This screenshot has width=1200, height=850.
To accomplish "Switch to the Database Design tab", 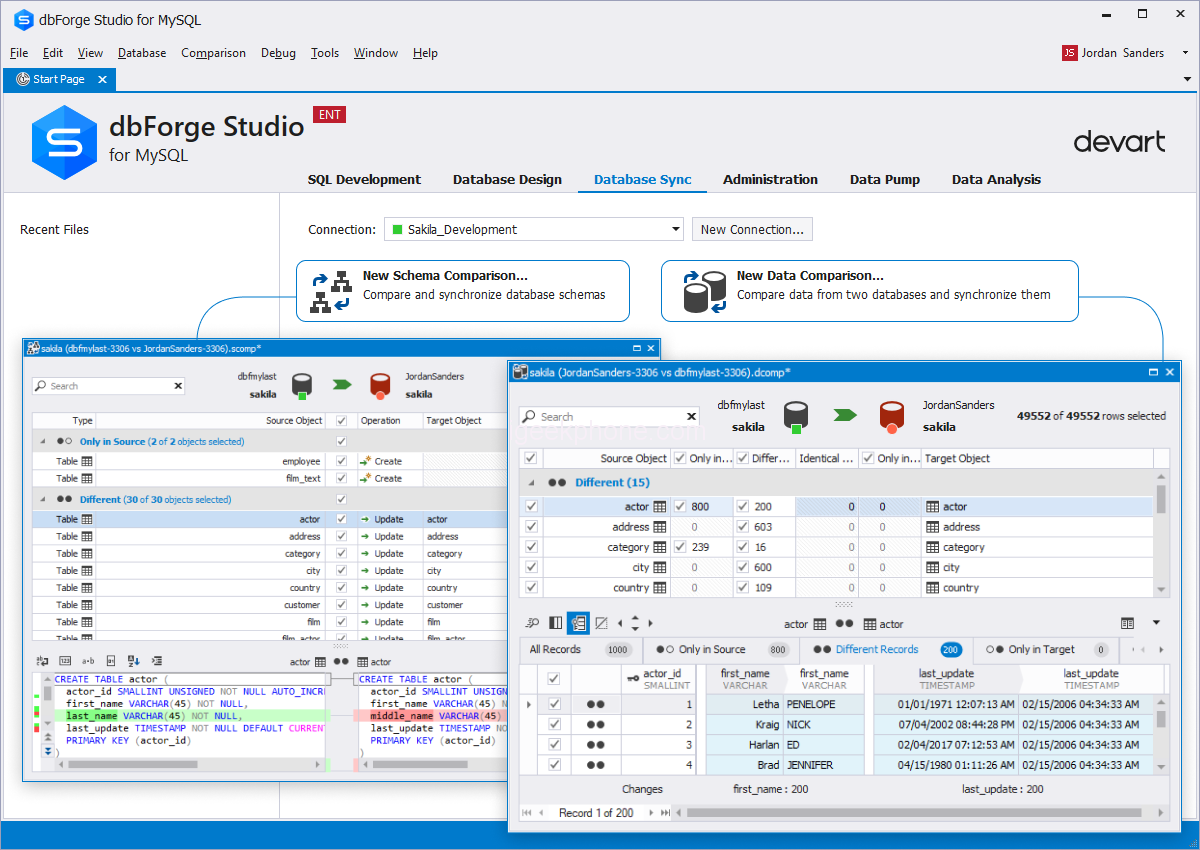I will tap(507, 180).
